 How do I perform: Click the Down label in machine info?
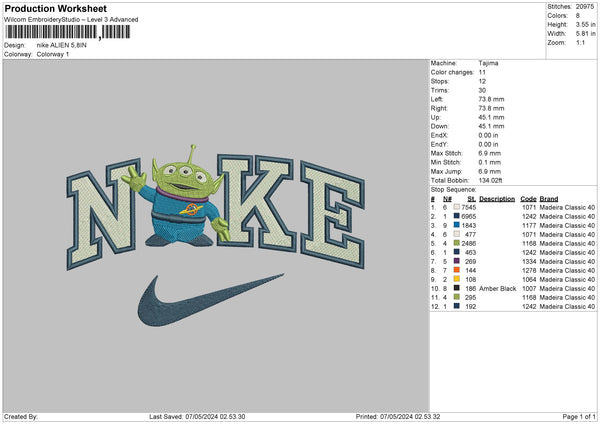[439, 126]
